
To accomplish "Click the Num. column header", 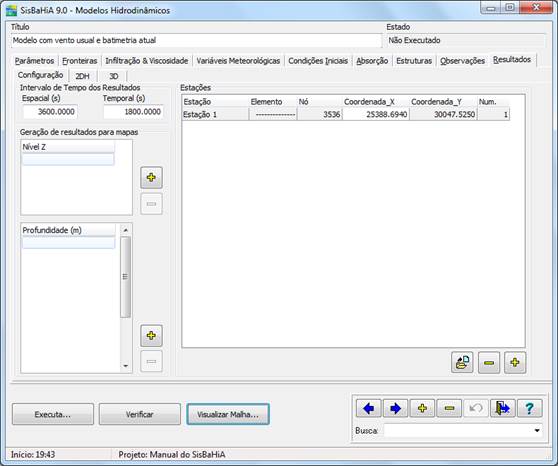I will tap(493, 102).
